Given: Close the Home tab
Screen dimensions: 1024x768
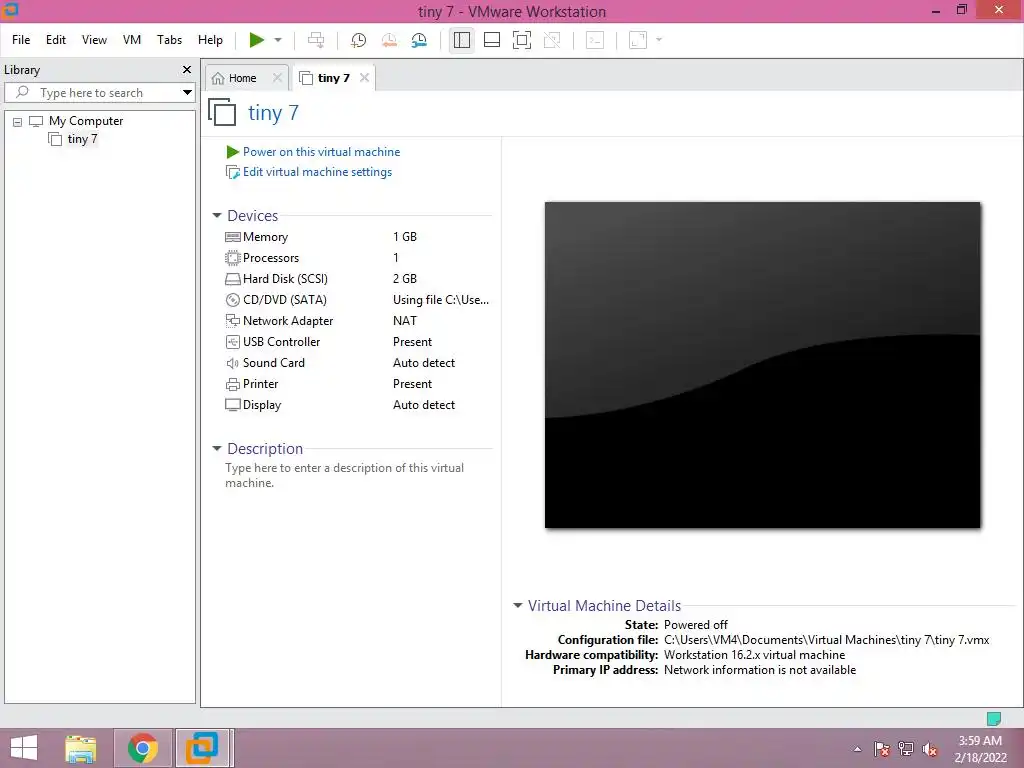Looking at the screenshot, I should click(278, 78).
